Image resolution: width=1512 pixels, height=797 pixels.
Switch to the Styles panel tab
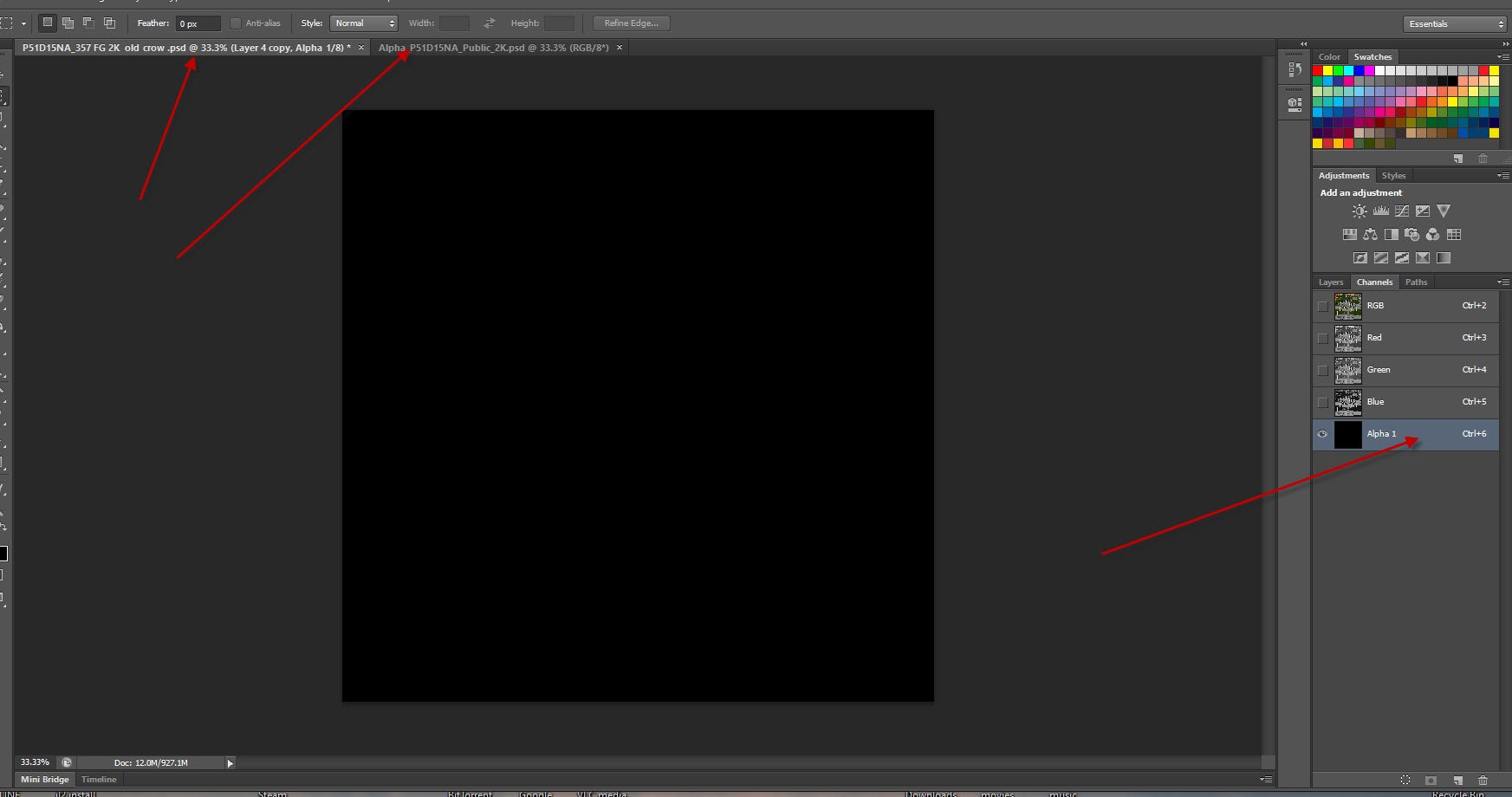click(x=1393, y=176)
